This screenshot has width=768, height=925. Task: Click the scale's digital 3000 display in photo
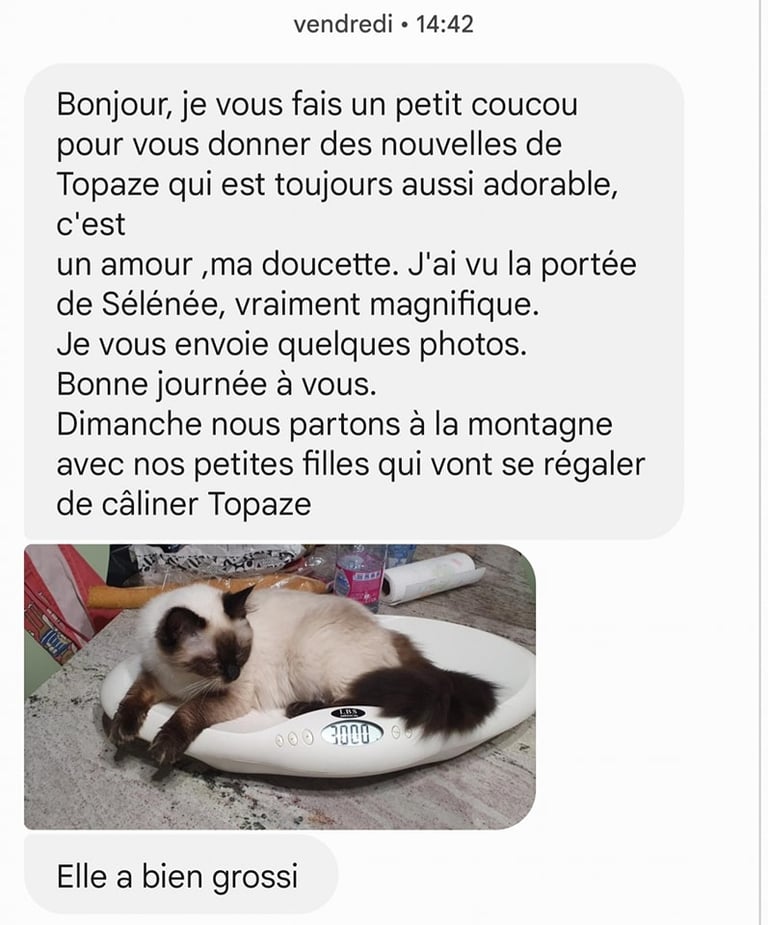(352, 734)
